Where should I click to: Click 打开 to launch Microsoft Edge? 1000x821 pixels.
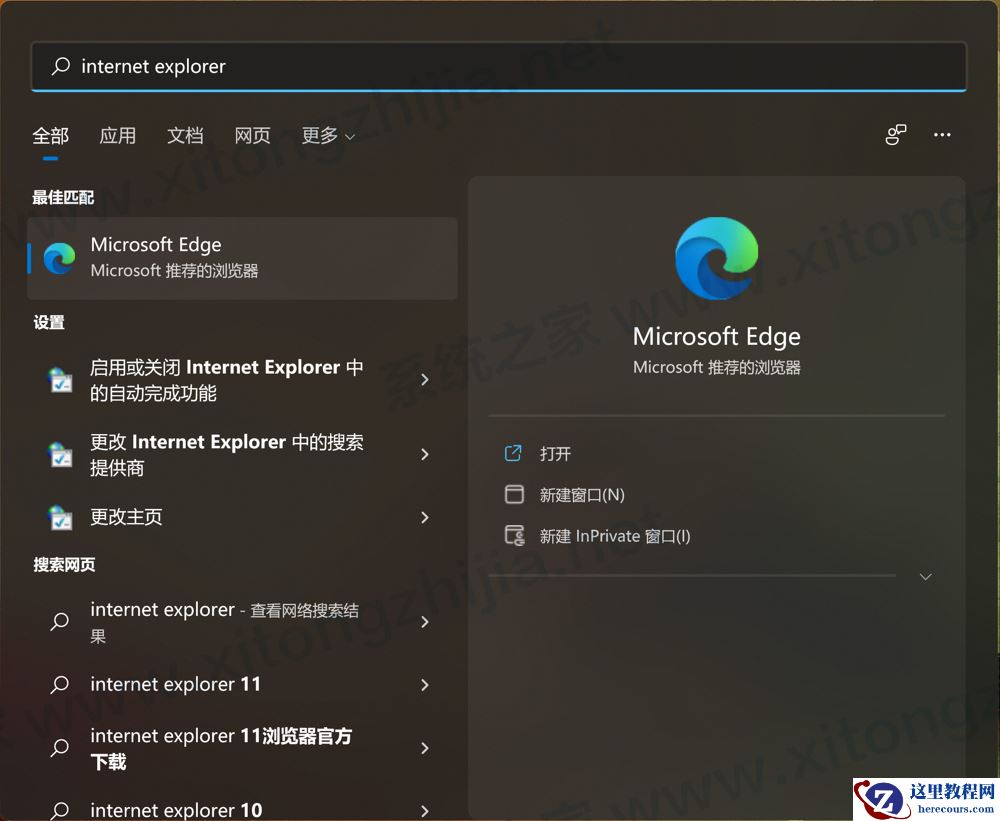(x=555, y=453)
